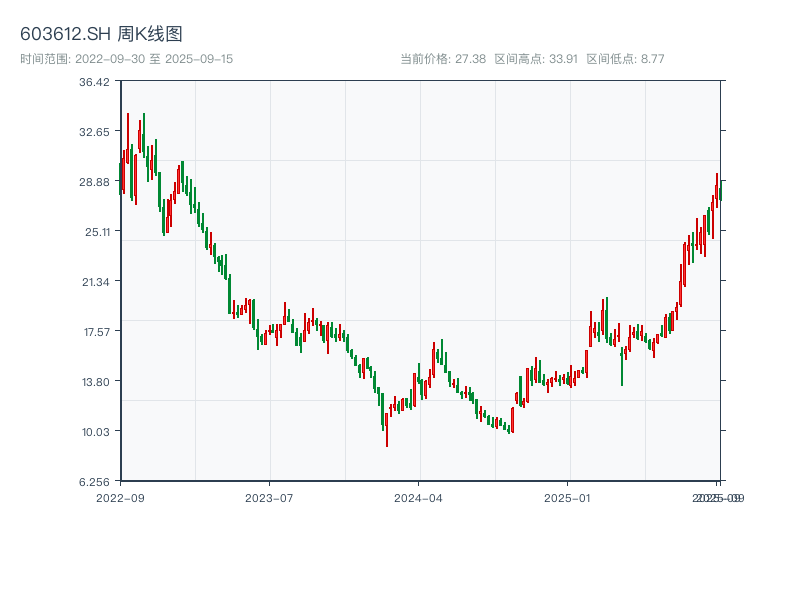Click the interval high label 区间高点: 33.91
800x600 pixels.
pos(536,59)
